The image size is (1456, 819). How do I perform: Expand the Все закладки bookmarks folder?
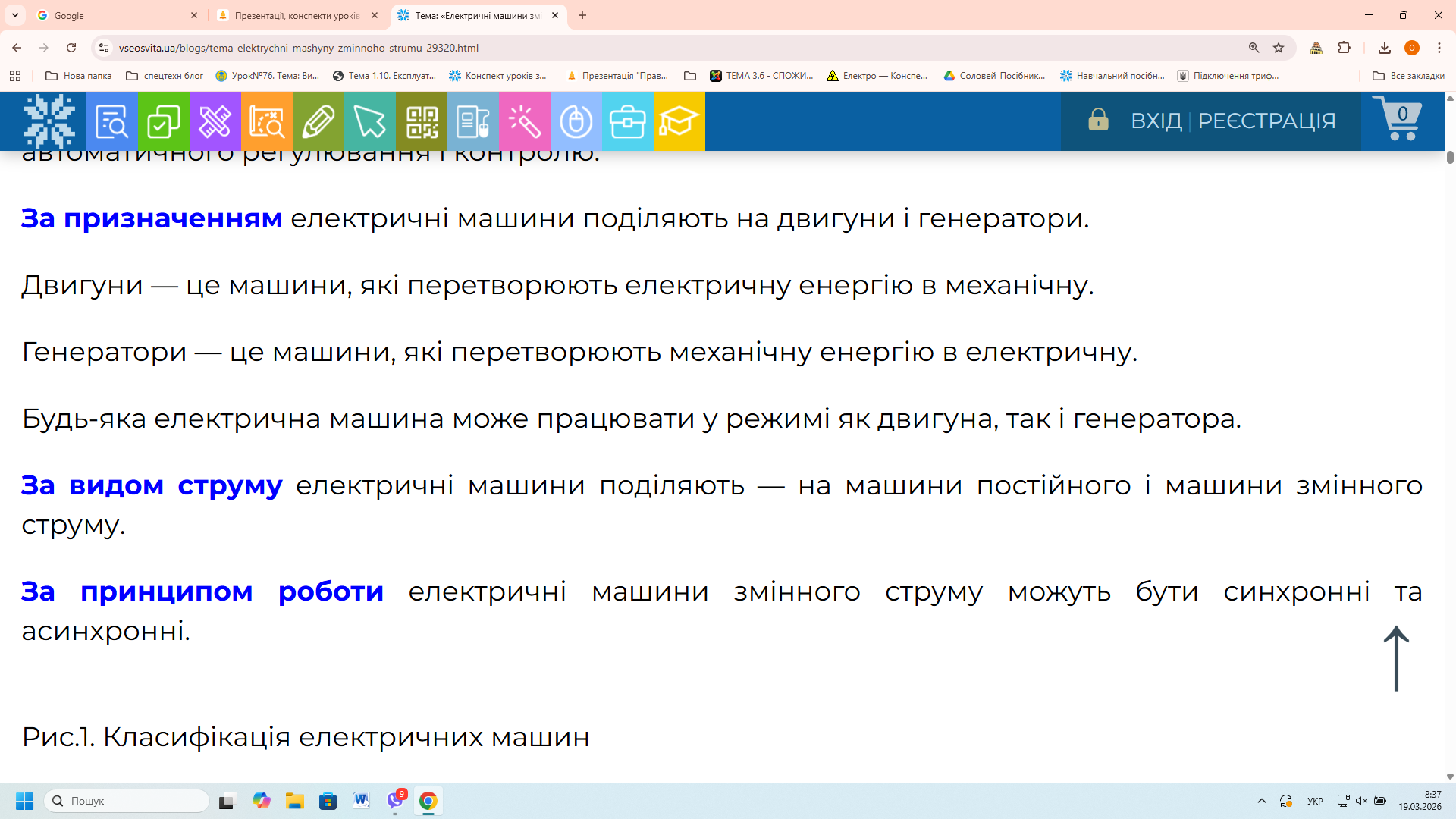click(x=1408, y=76)
